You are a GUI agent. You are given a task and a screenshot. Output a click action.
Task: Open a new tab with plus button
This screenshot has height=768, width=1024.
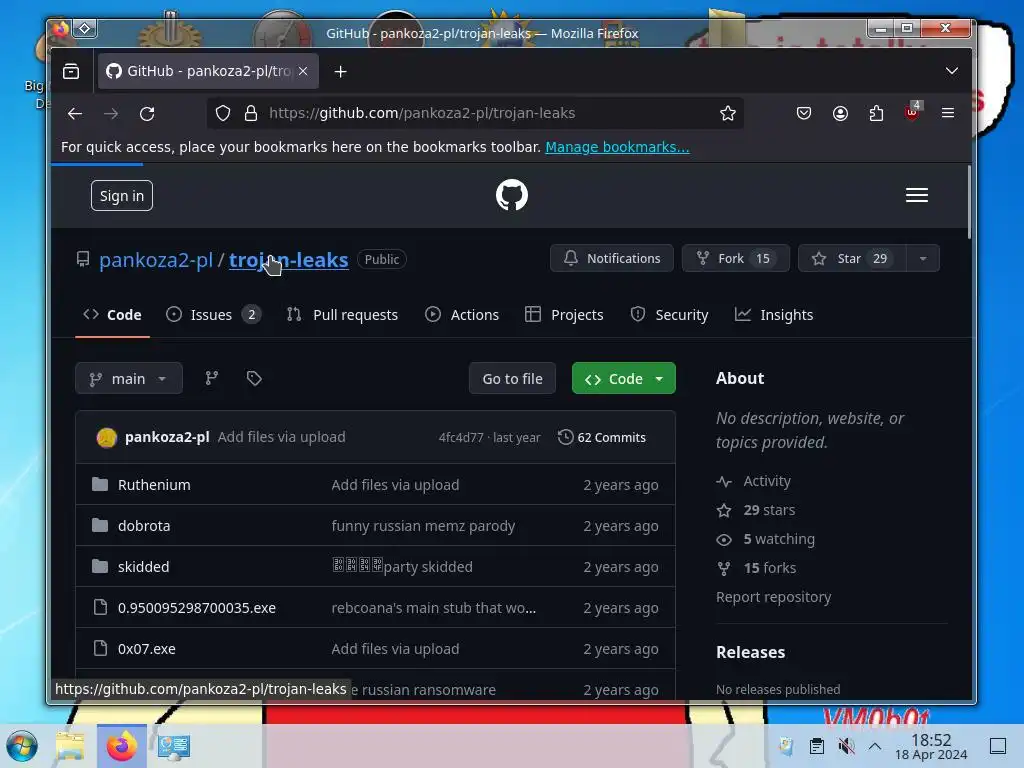[x=340, y=72]
